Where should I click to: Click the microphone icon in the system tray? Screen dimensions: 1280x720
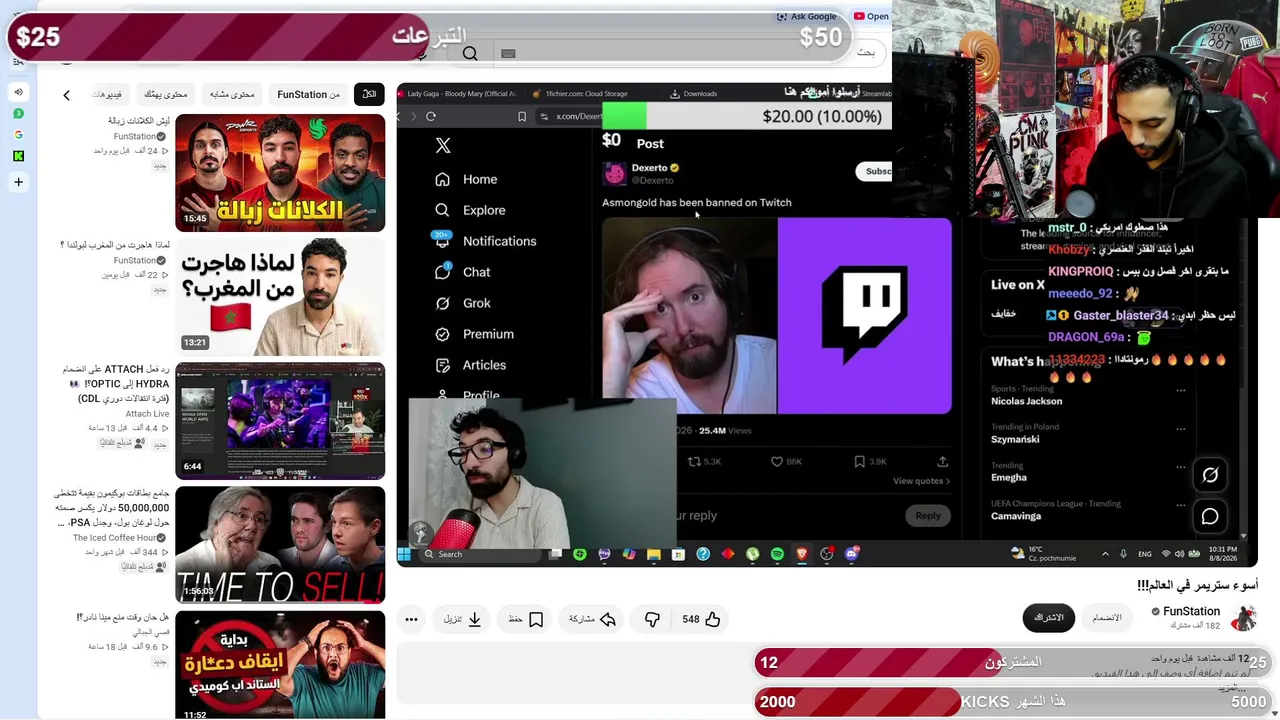(x=1123, y=554)
